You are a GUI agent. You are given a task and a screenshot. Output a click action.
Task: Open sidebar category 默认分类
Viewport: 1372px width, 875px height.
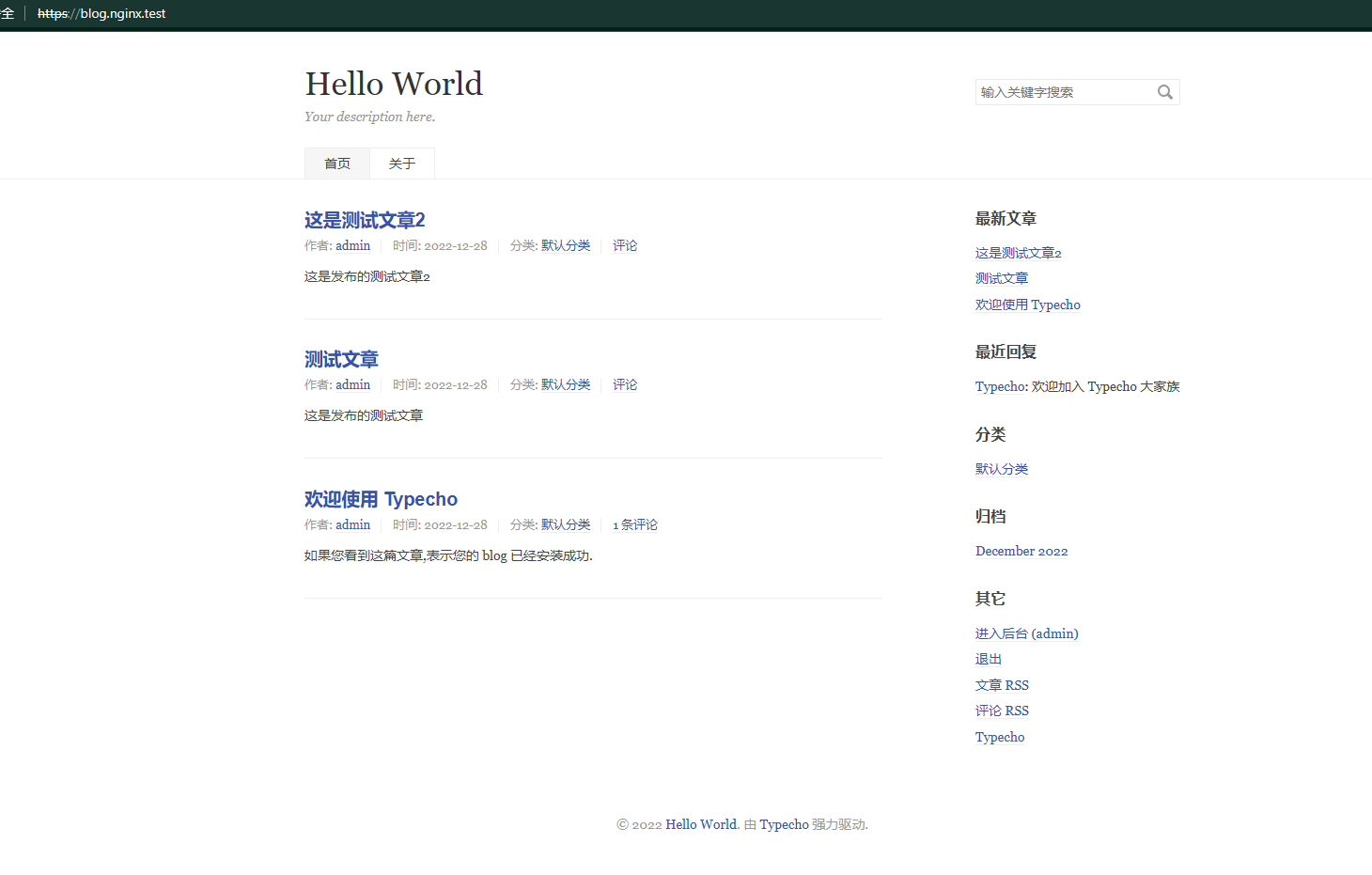[1002, 469]
